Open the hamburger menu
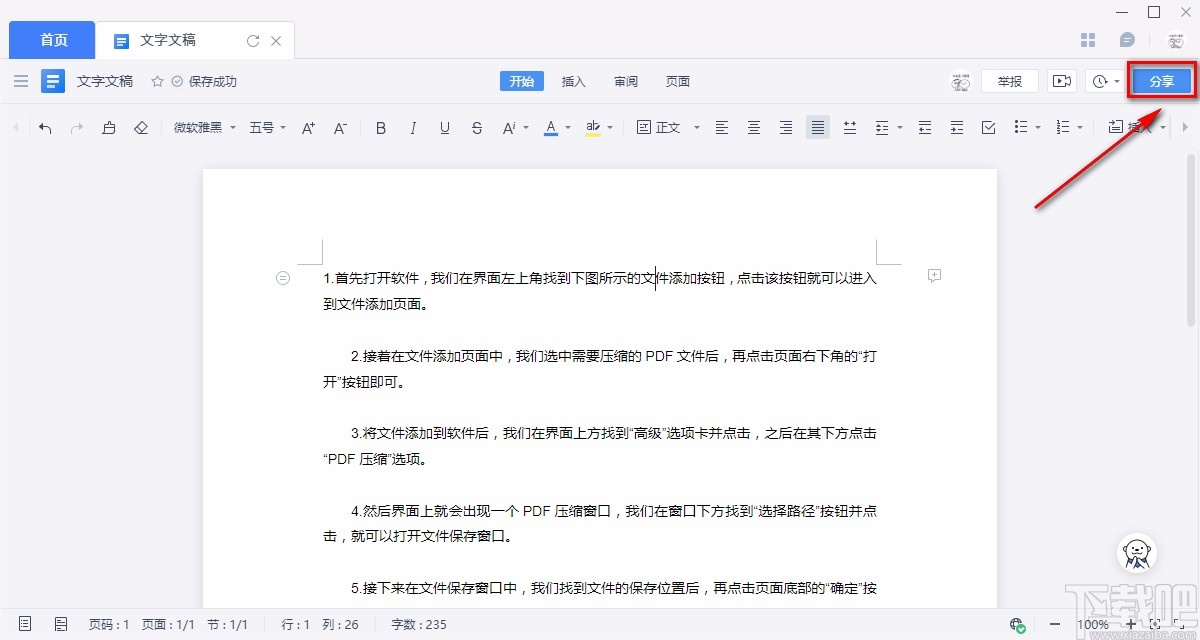 coord(21,81)
